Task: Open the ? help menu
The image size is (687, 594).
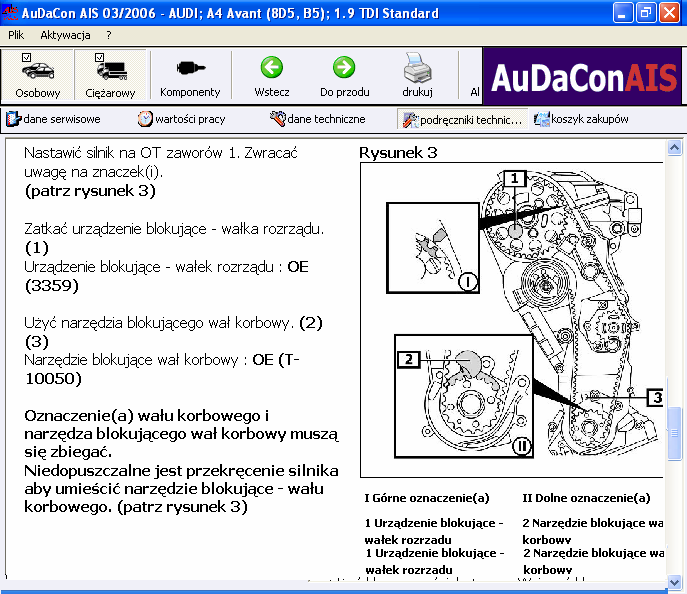Action: (x=108, y=35)
